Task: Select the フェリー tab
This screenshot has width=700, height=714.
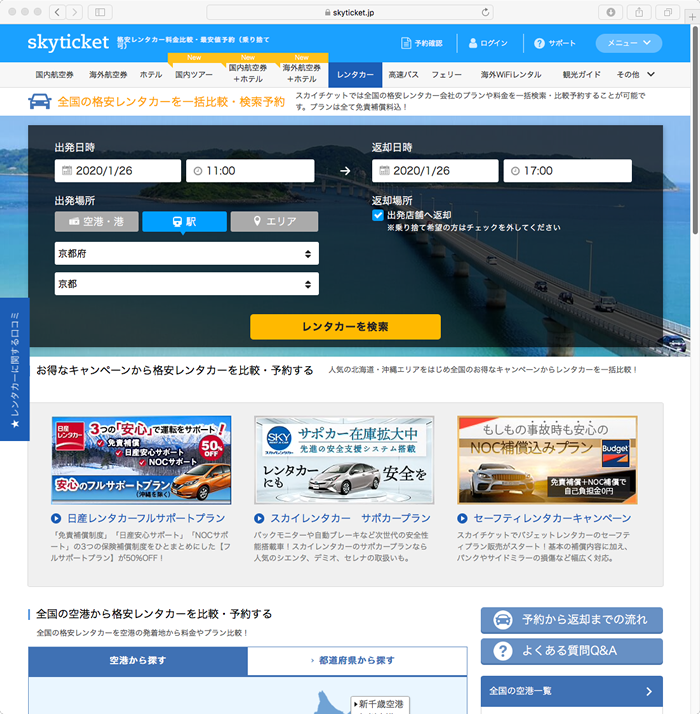Action: click(x=446, y=75)
